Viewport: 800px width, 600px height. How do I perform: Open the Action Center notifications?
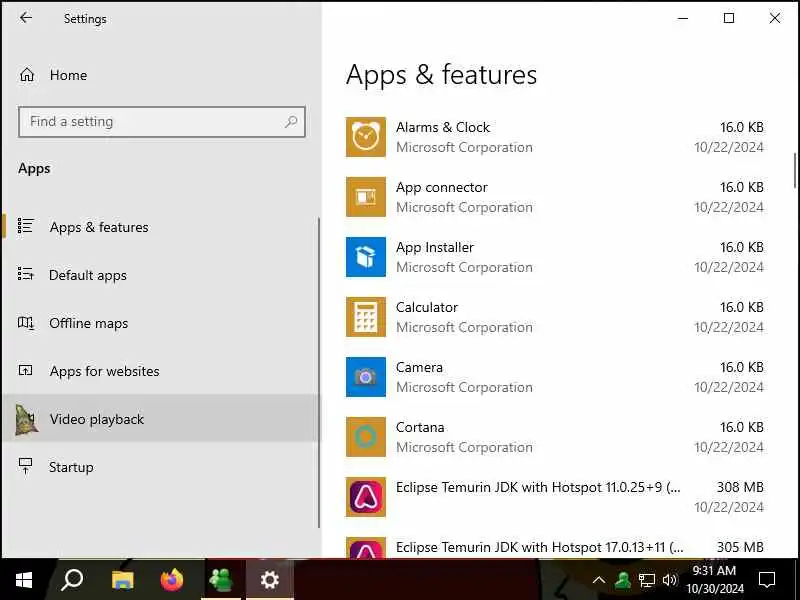[767, 580]
